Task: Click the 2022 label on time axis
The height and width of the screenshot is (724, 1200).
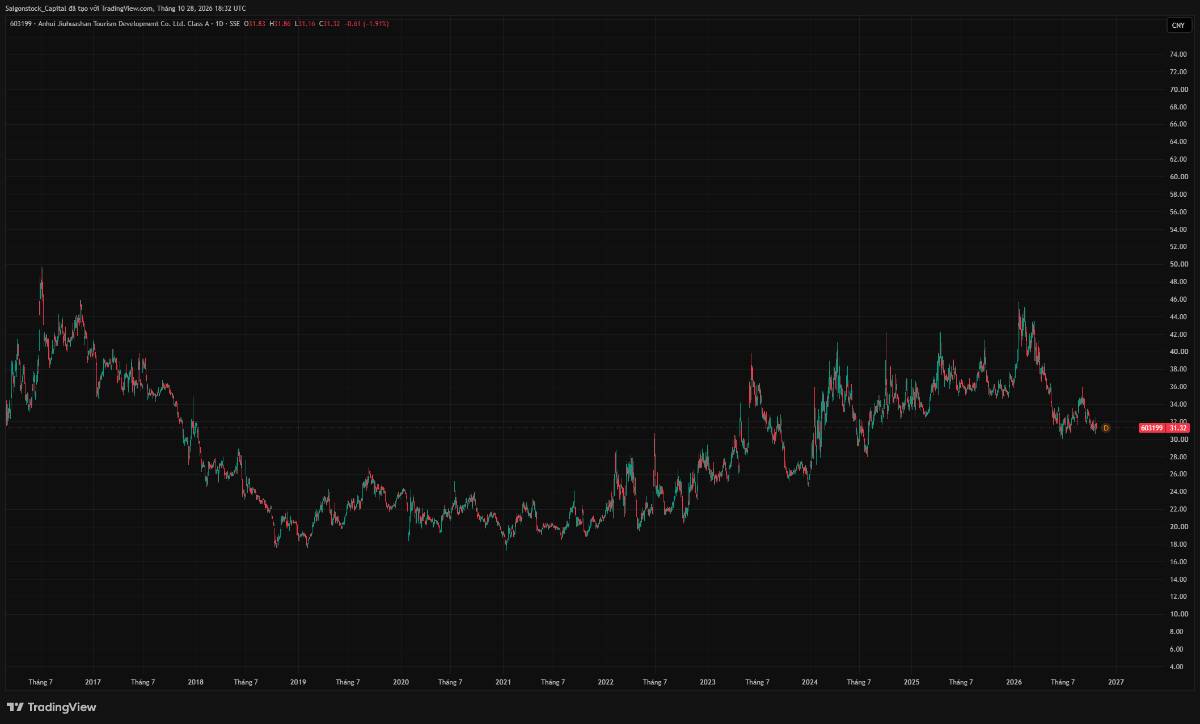Action: [605, 682]
